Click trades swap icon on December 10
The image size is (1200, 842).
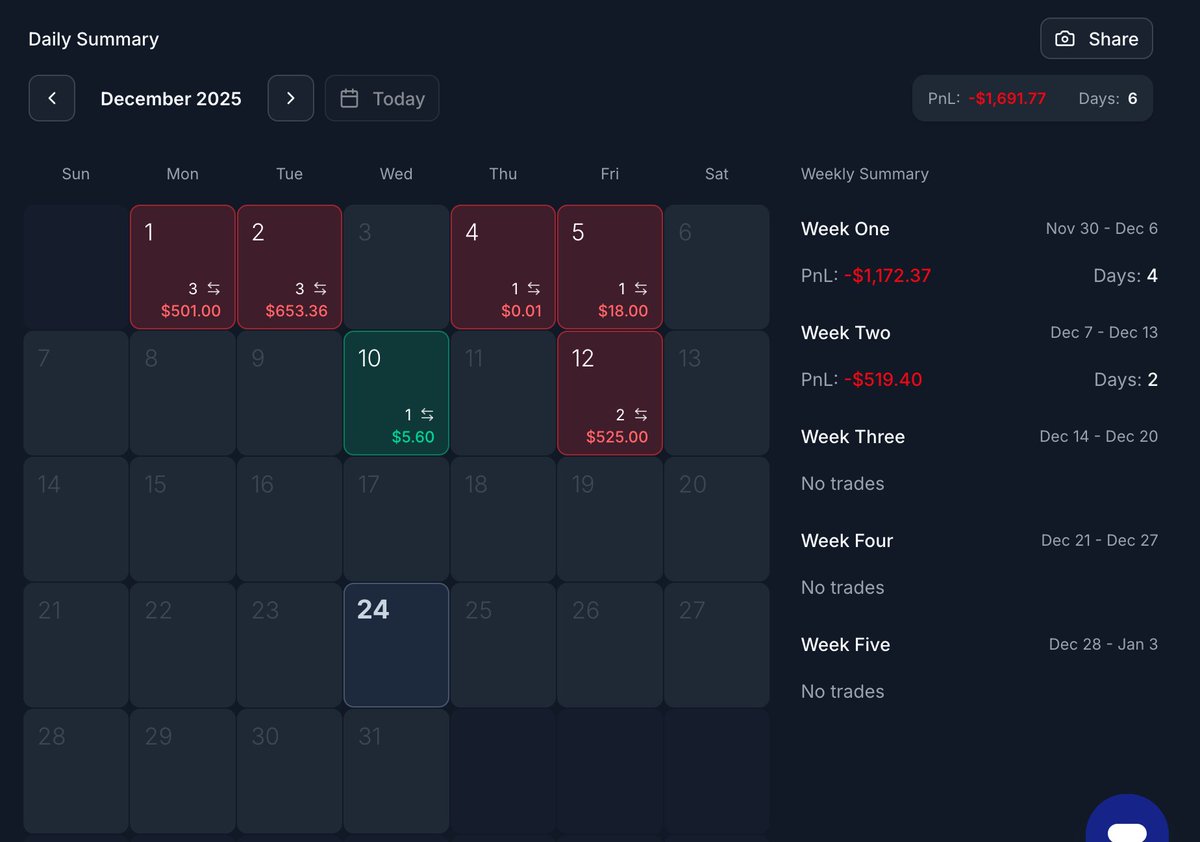(427, 414)
